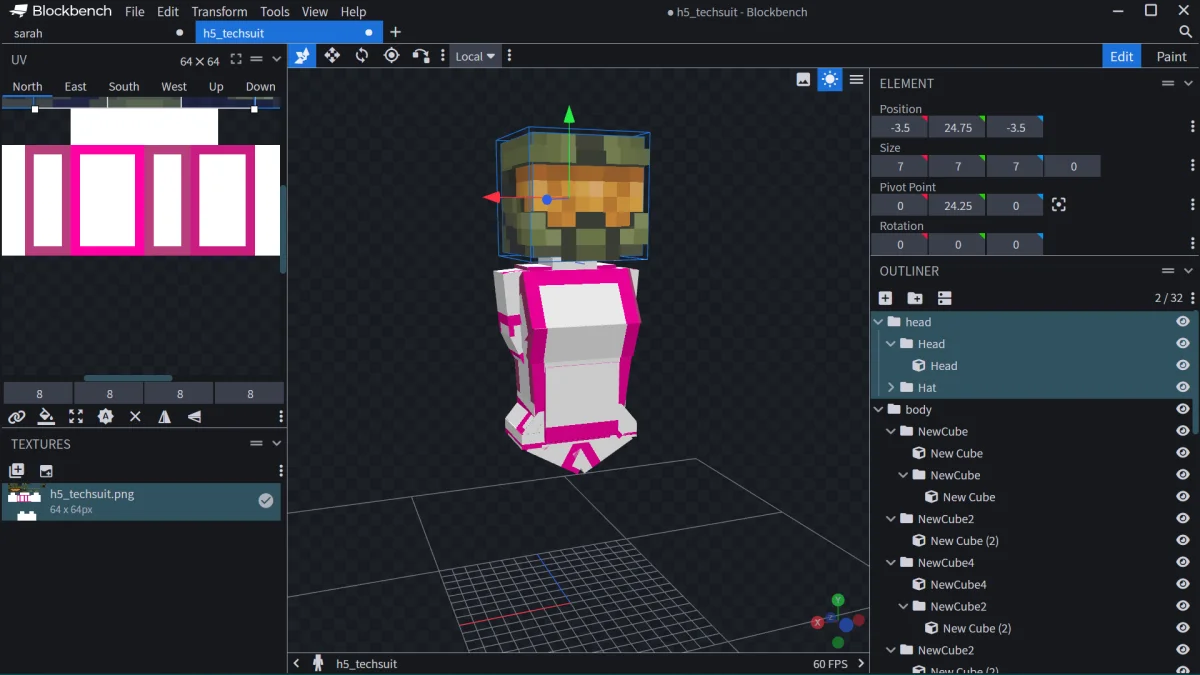Toggle visibility of the Hat group
The image size is (1200, 675).
point(1183,388)
